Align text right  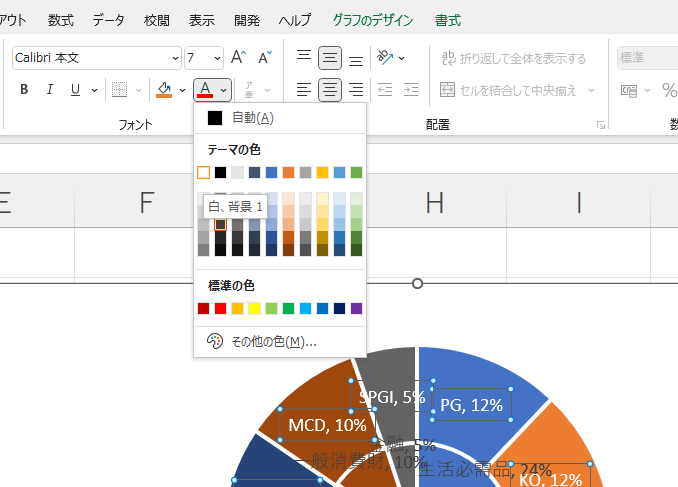[356, 90]
